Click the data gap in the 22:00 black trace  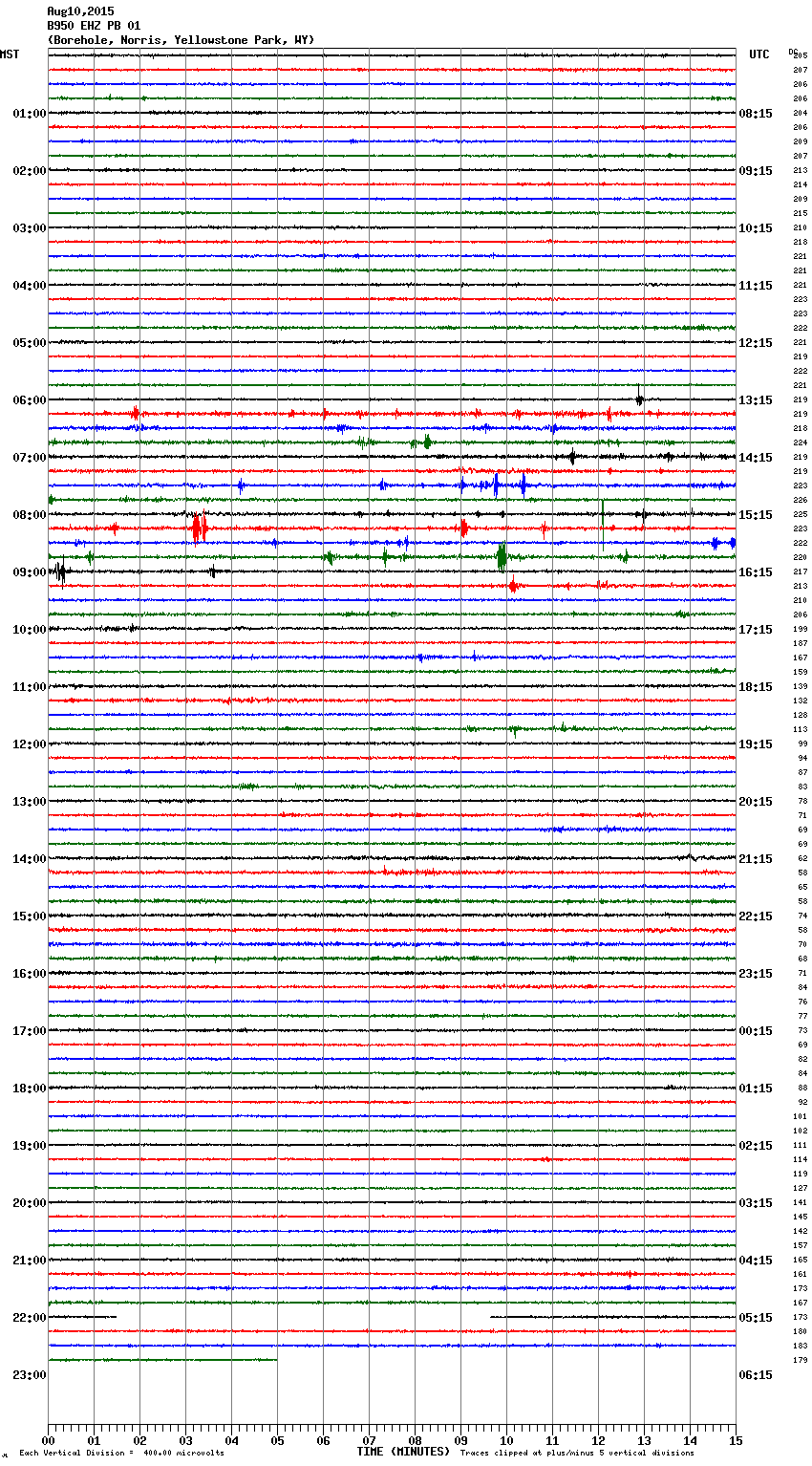click(x=304, y=1317)
